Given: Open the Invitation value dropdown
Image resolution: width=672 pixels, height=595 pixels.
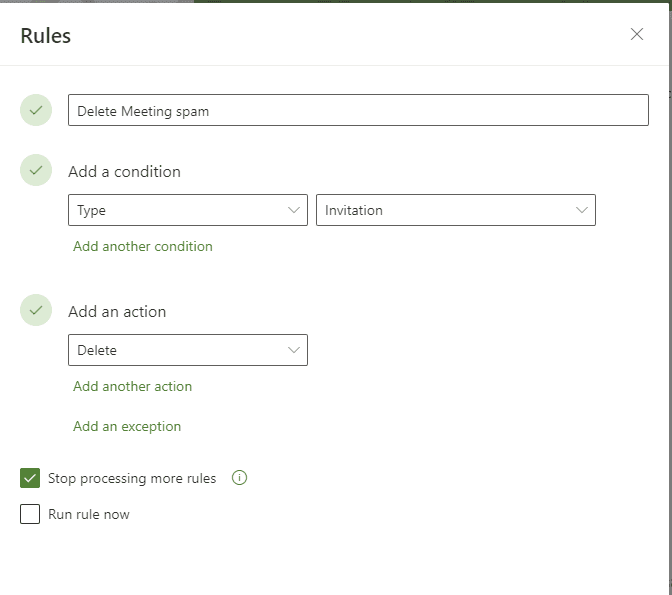Looking at the screenshot, I should click(x=456, y=210).
